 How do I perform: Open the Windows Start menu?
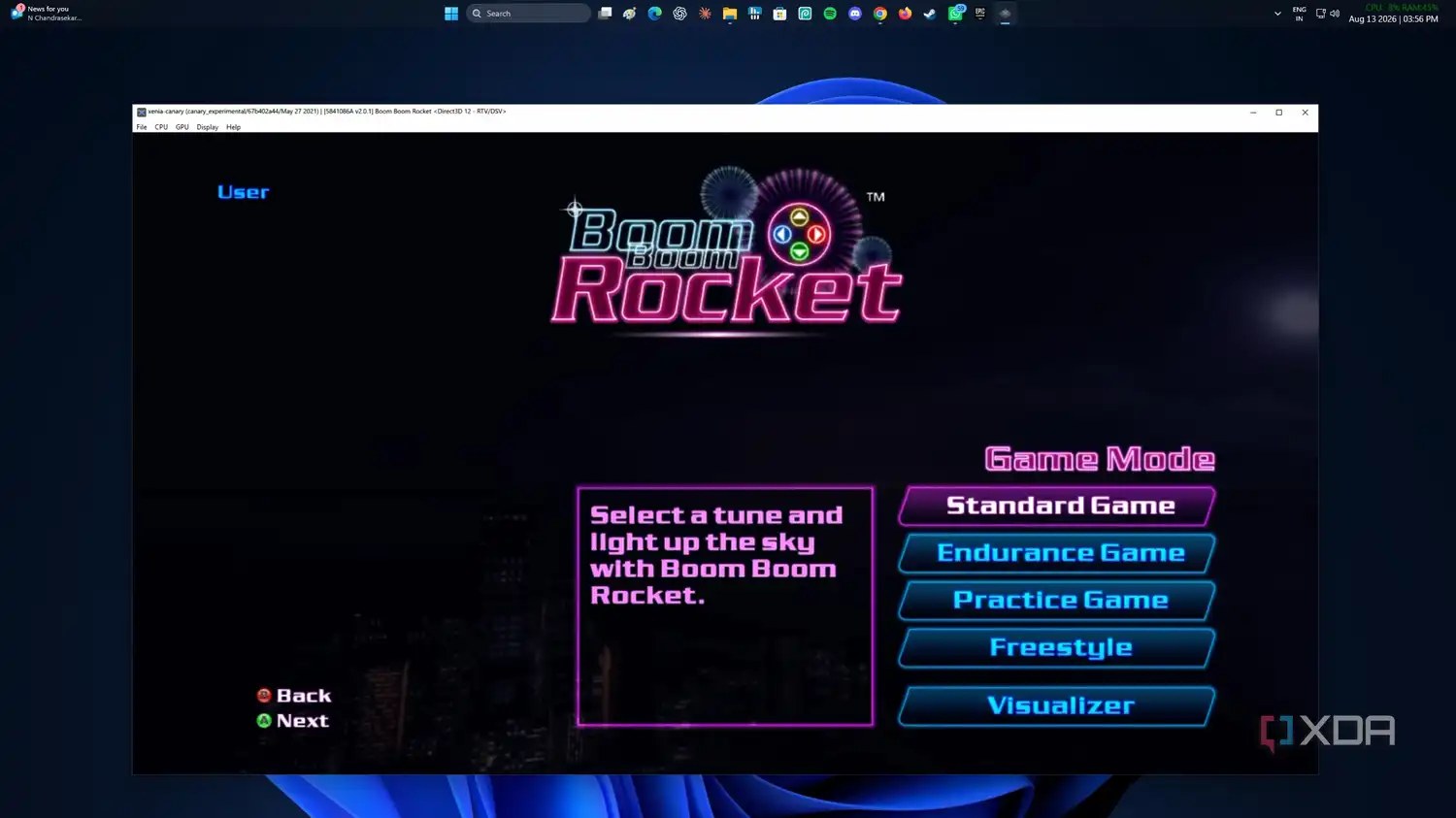pyautogui.click(x=451, y=14)
